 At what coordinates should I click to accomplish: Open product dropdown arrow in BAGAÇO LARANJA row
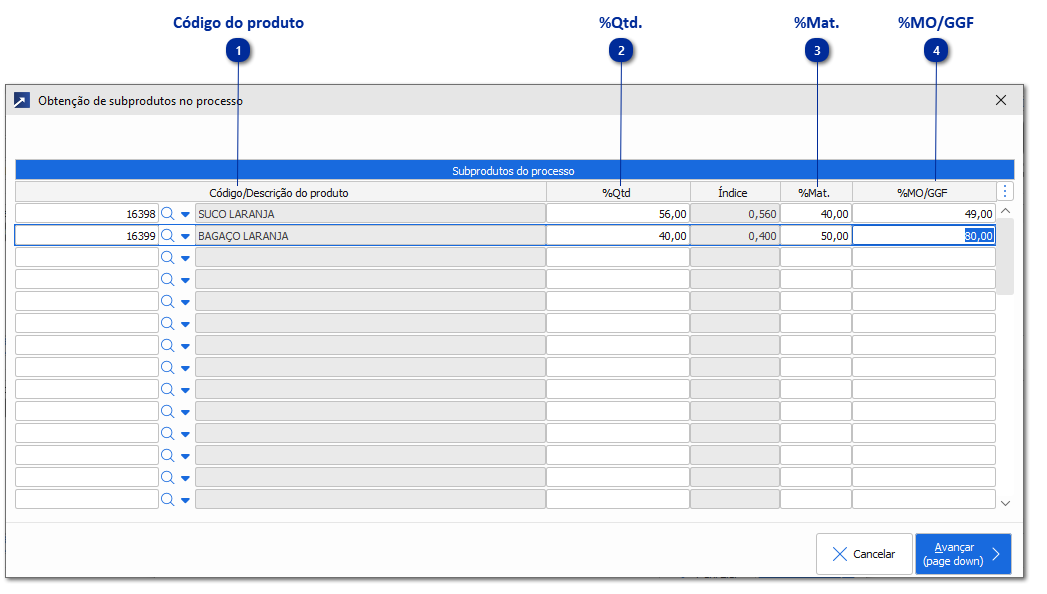[x=185, y=236]
